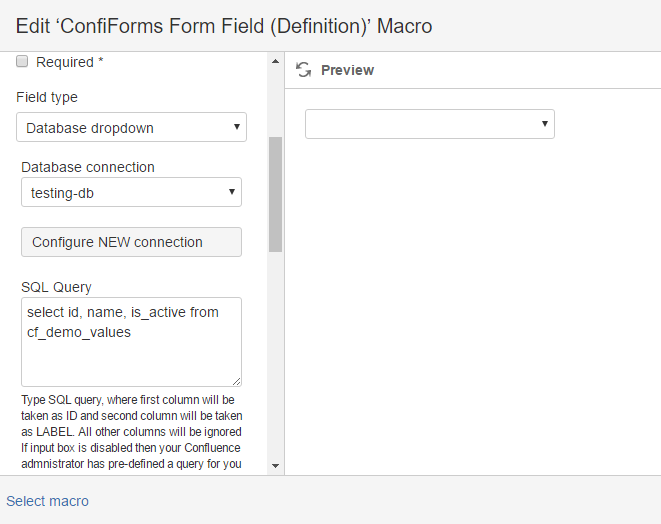The image size is (661, 524).
Task: Expand the testing-db connection dropdown
Action: [x=131, y=192]
